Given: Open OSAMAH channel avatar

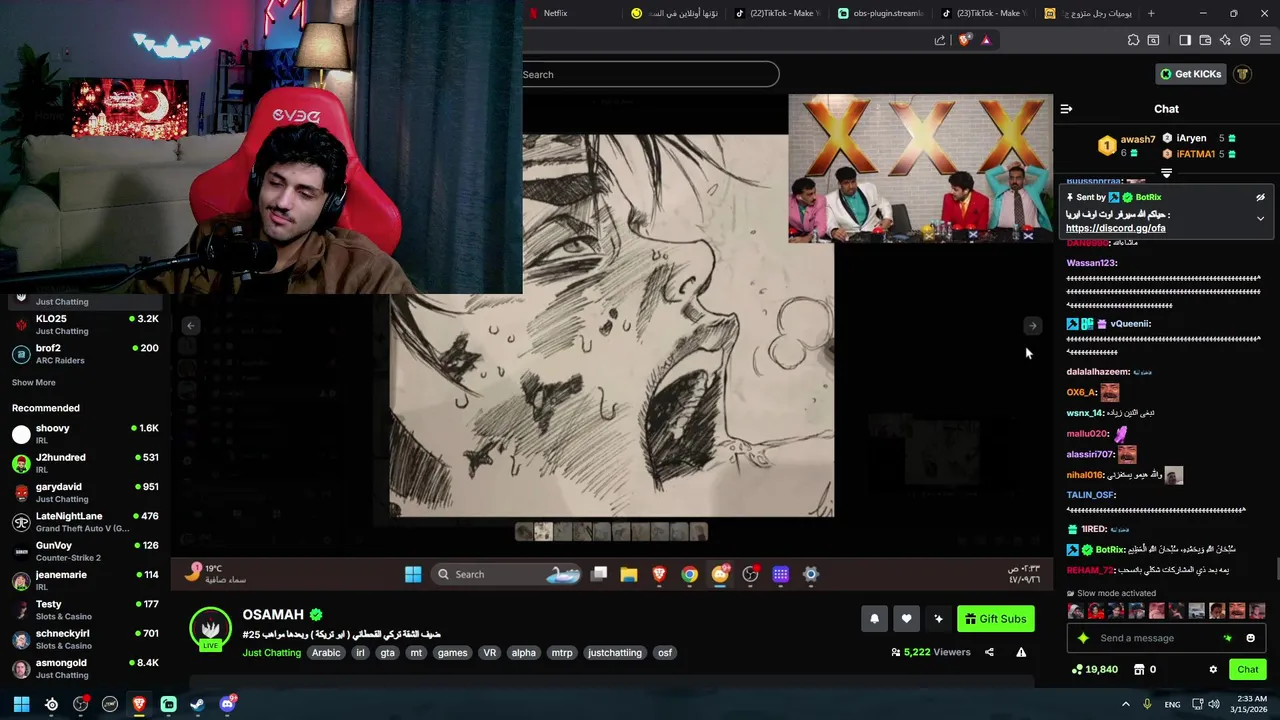Looking at the screenshot, I should tap(210, 628).
